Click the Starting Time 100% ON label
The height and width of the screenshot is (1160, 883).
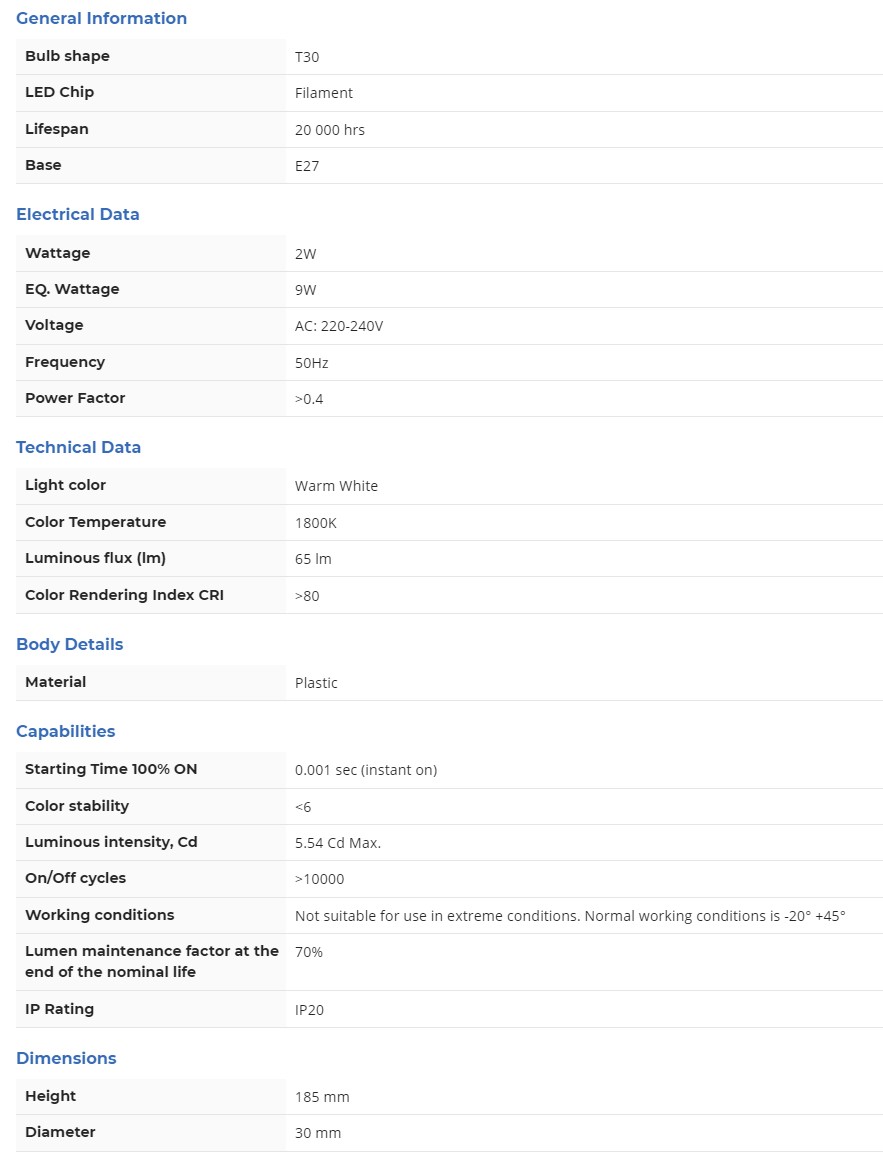111,769
